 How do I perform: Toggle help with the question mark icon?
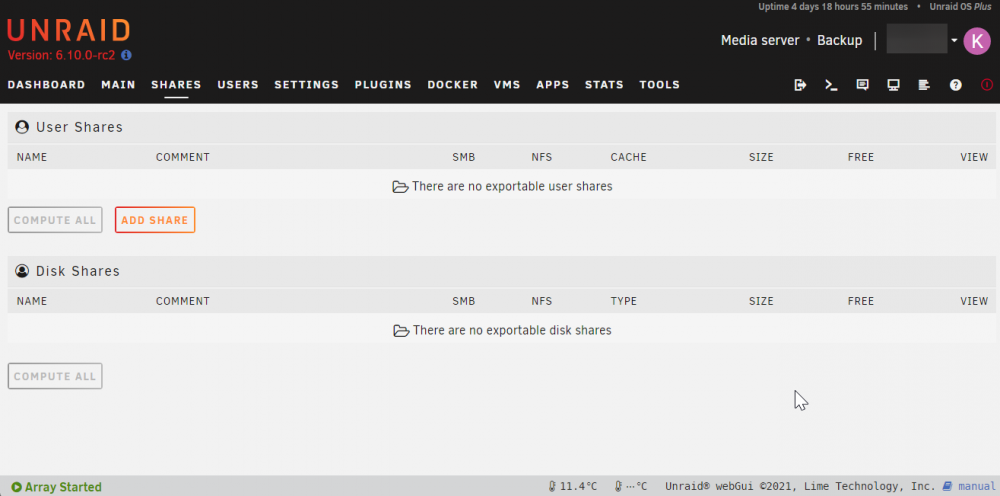pos(955,85)
